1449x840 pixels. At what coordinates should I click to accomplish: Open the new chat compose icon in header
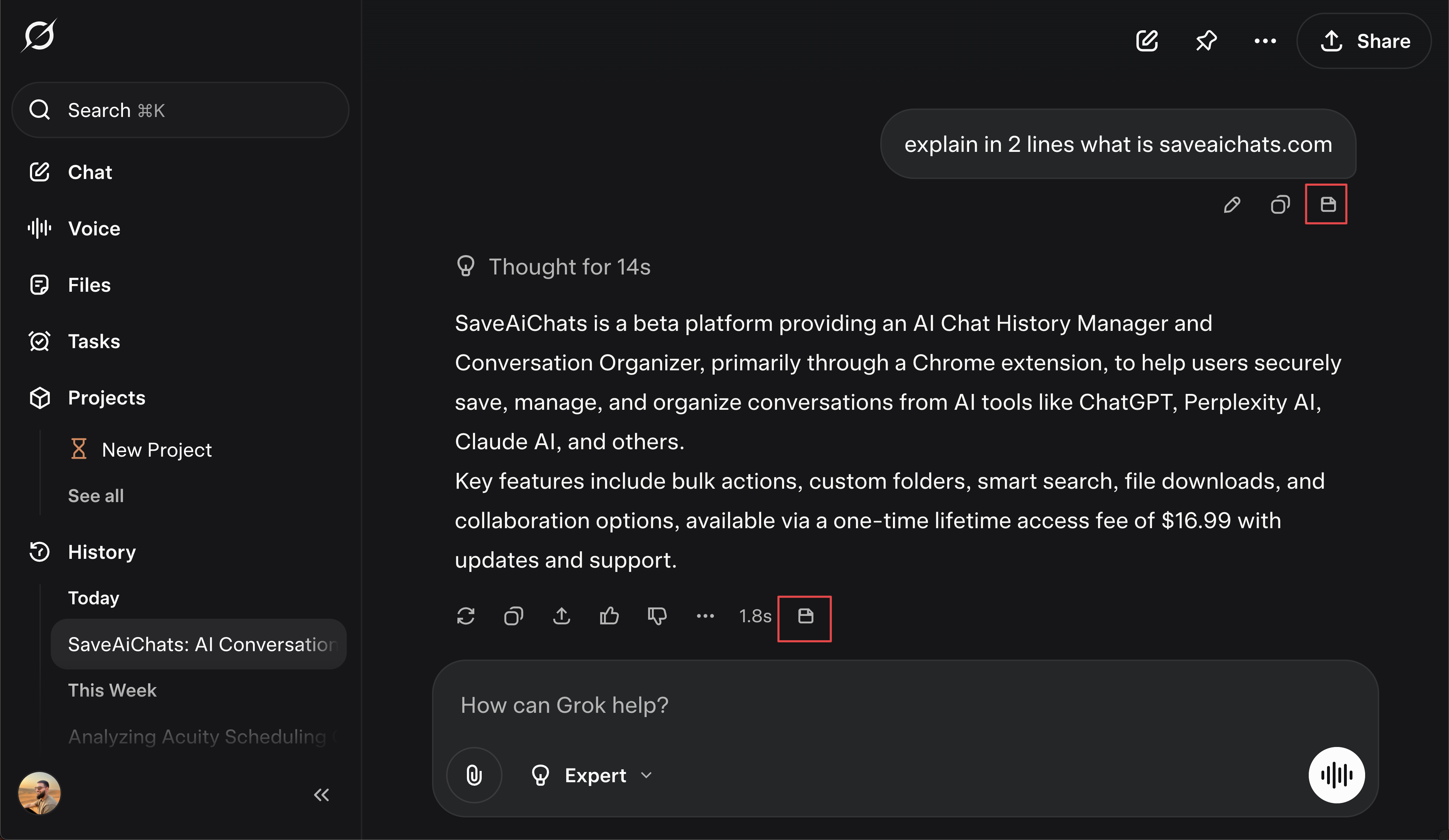[x=1147, y=41]
